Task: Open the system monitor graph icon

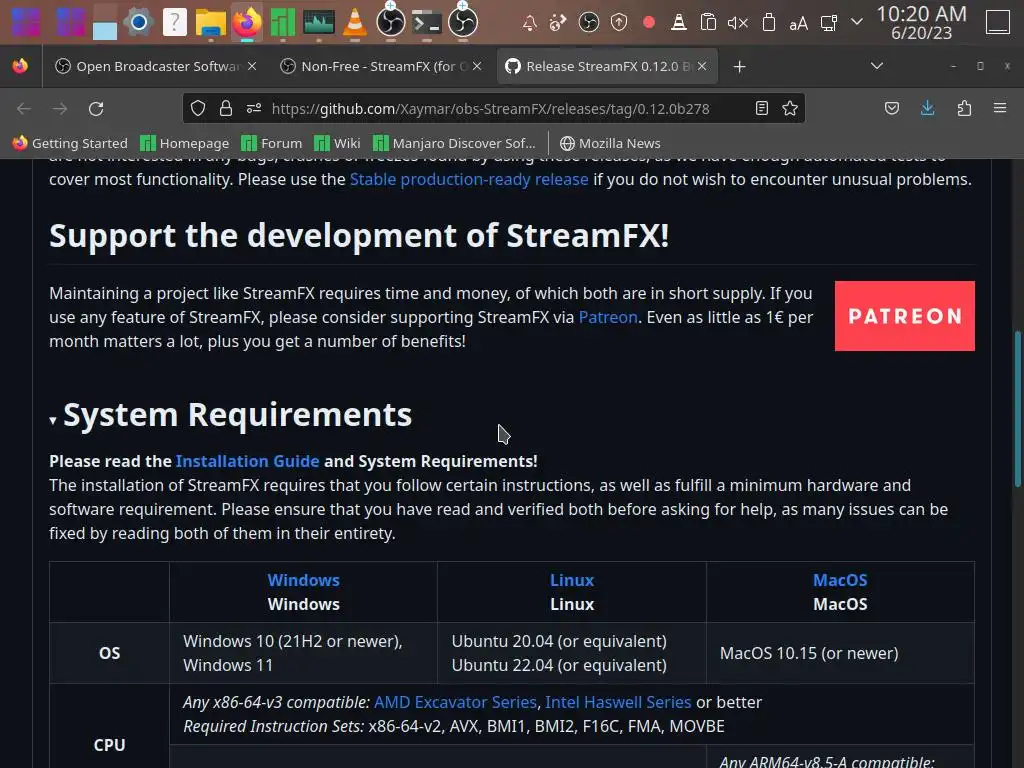Action: coord(318,23)
